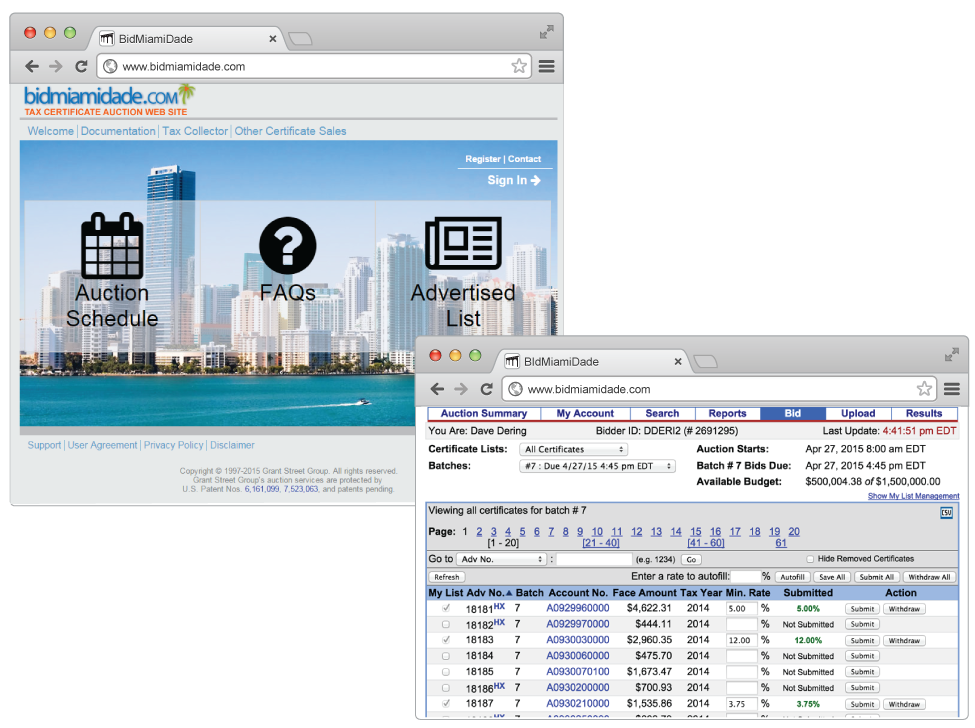Reload page in back browser window

coord(81,66)
